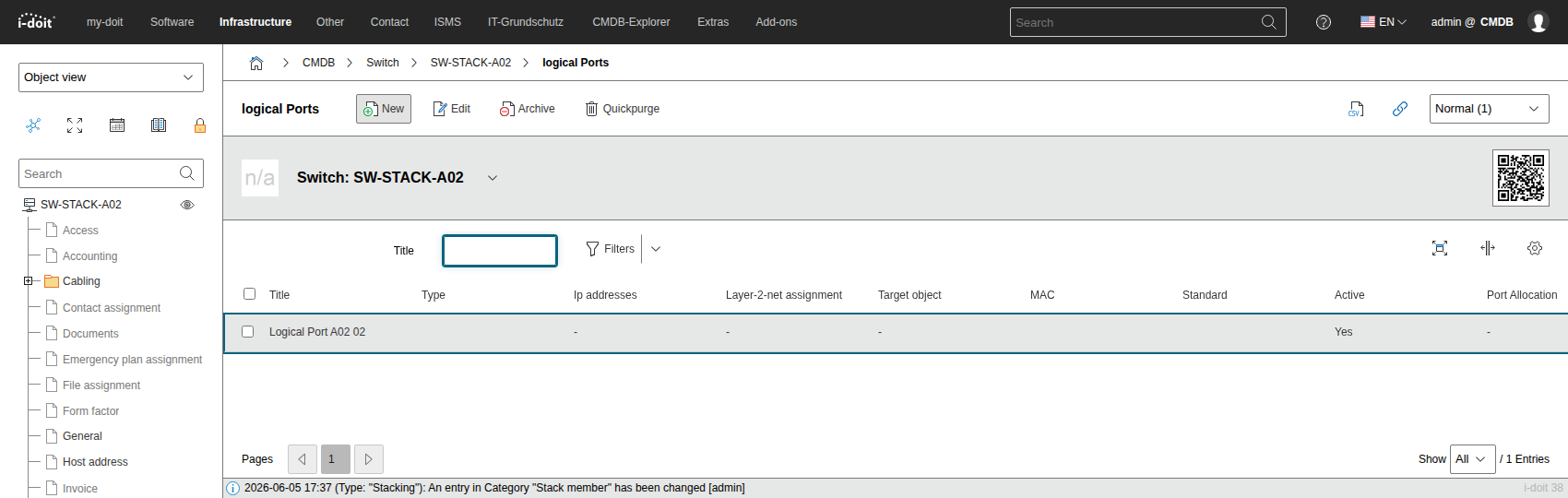The image size is (1568, 498).
Task: Tick the select-all checkbox in table header
Action: [x=249, y=294]
